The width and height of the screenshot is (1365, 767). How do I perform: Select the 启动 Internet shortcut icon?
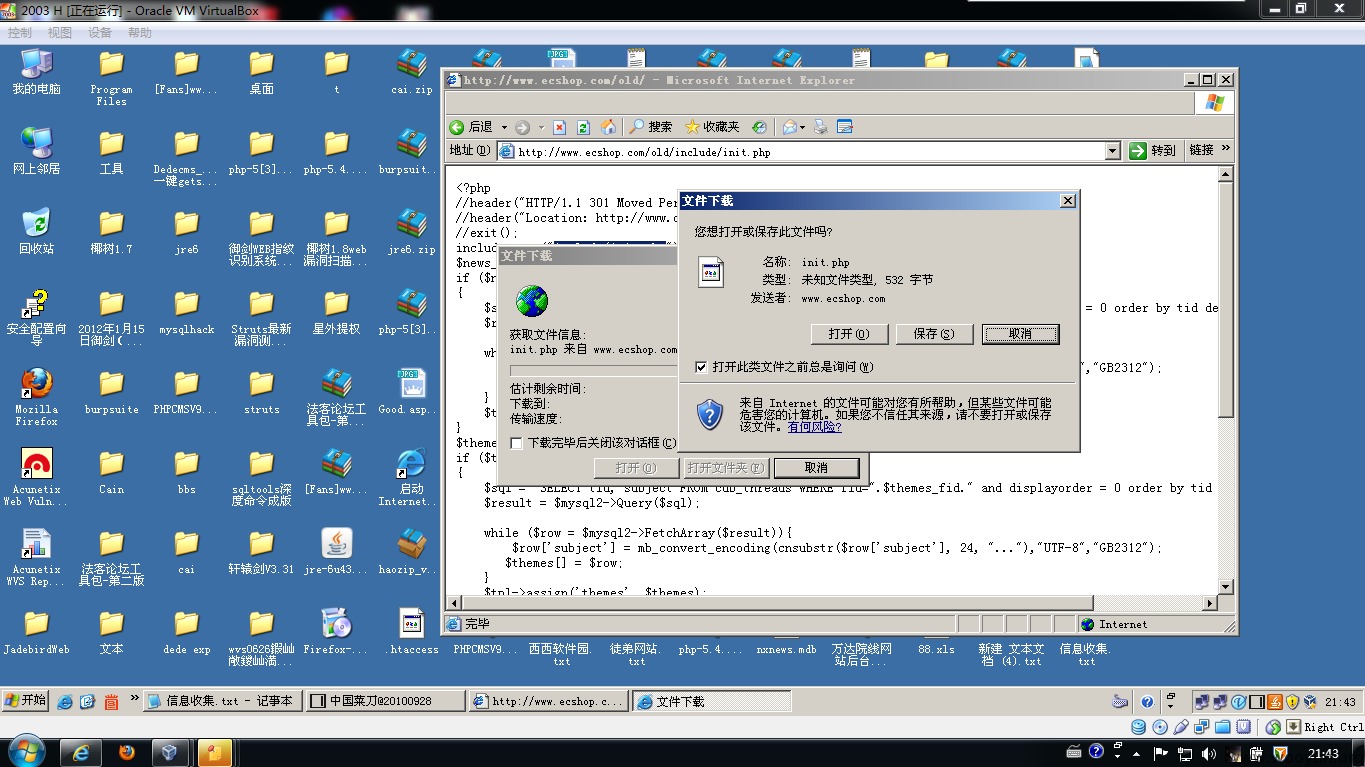412,477
